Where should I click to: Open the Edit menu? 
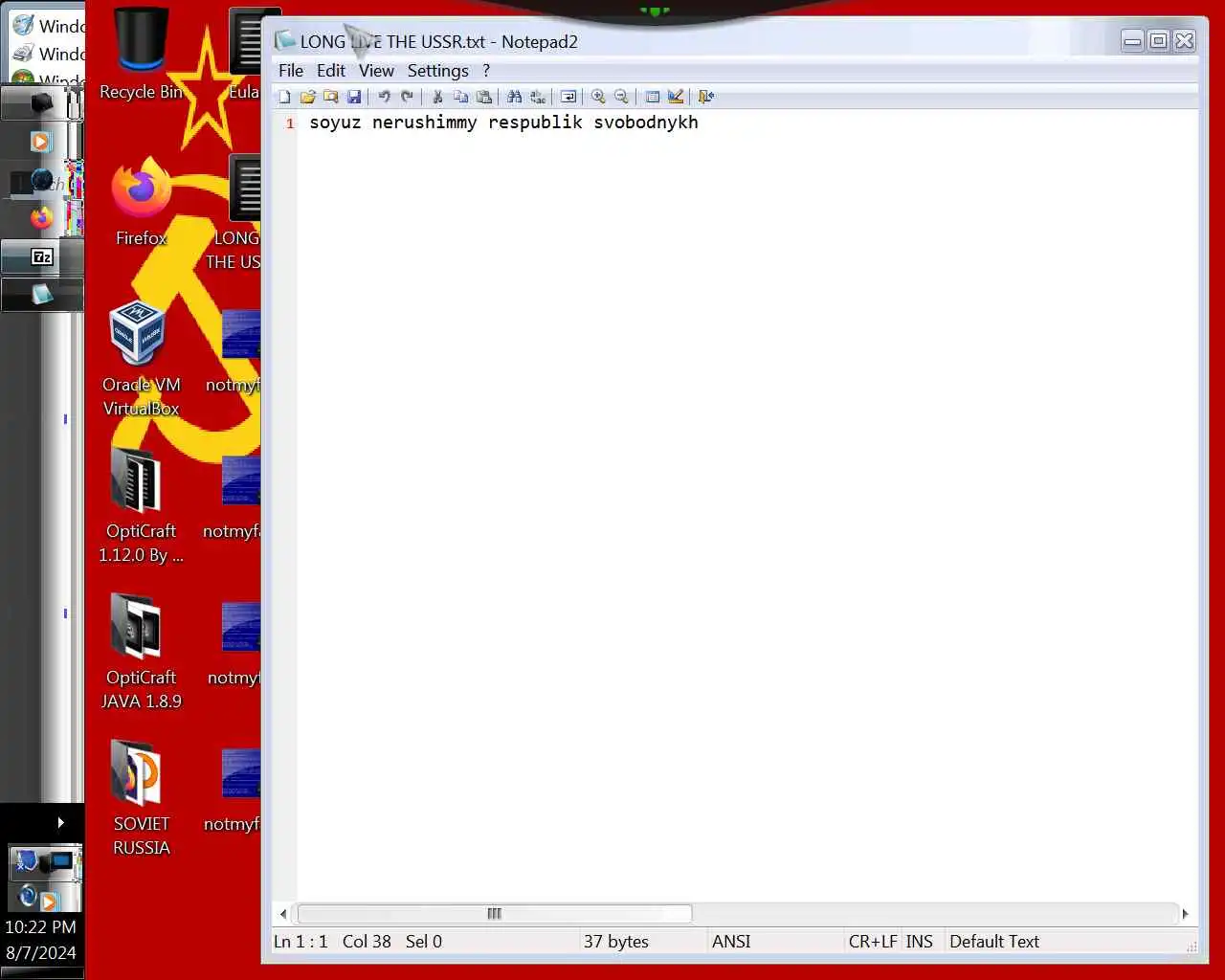331,71
